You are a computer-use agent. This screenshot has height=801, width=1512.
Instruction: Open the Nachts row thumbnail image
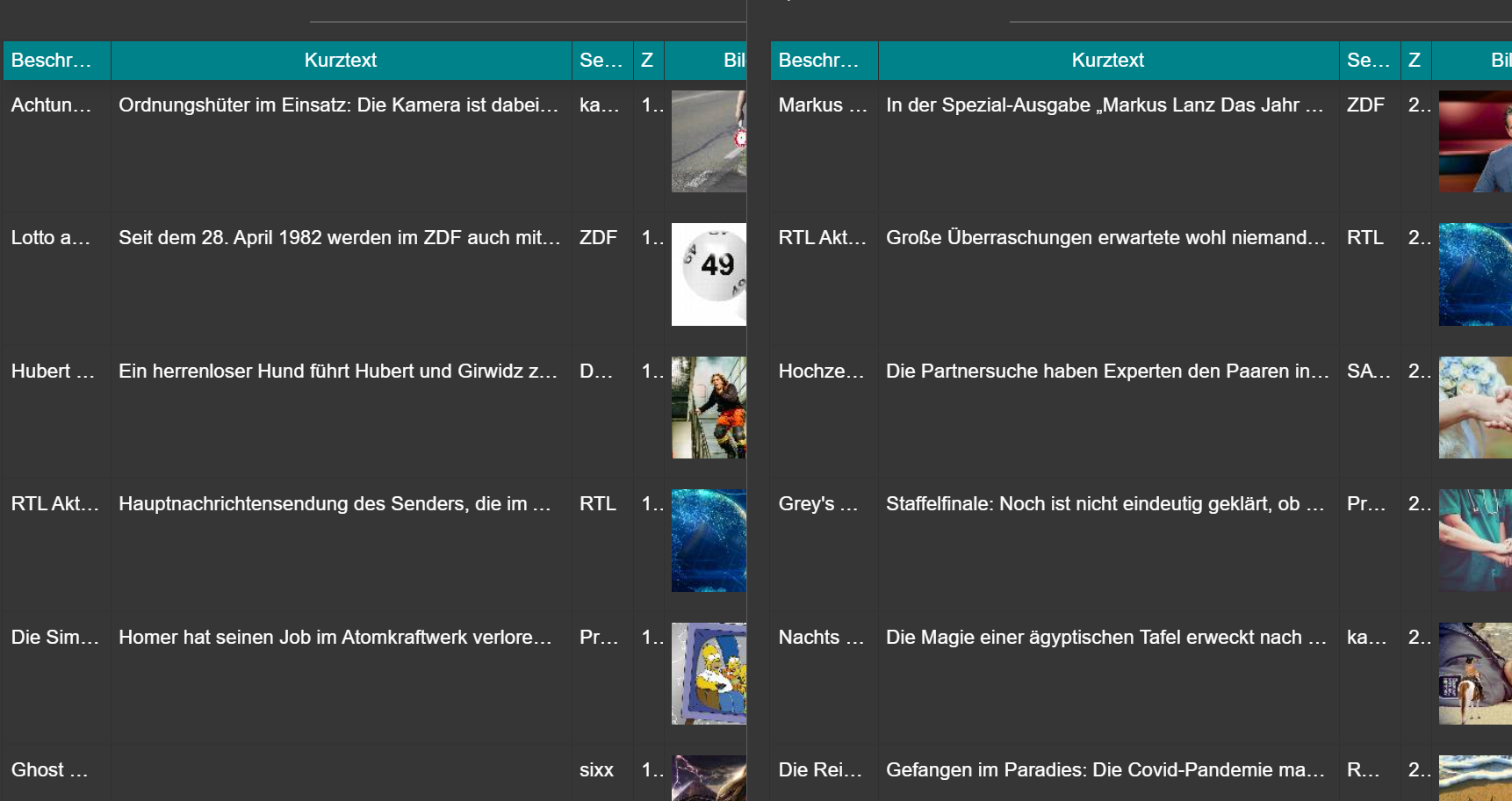(x=1475, y=674)
